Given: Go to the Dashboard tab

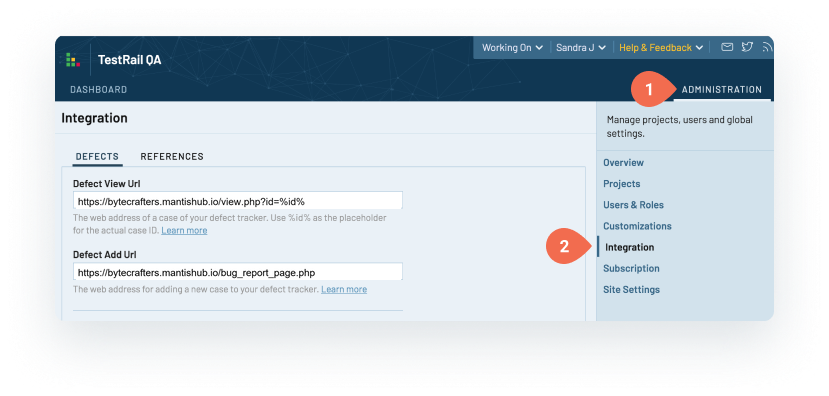Looking at the screenshot, I should pos(98,89).
